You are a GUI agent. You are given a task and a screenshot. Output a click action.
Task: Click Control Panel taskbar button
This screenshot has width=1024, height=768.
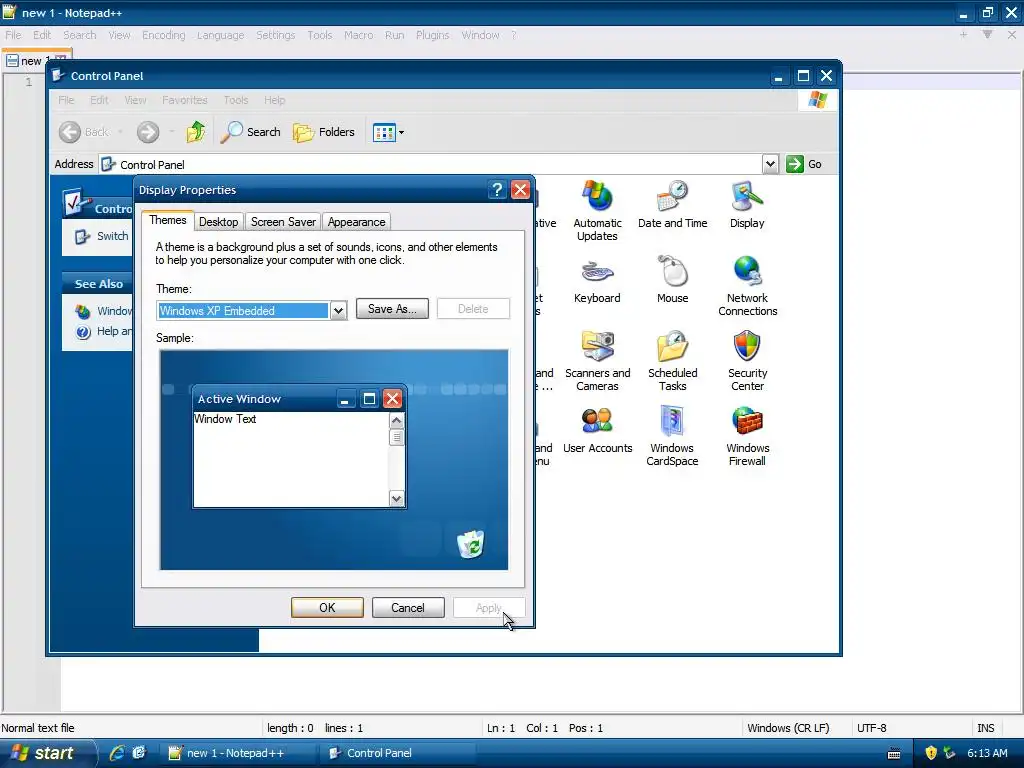click(x=400, y=753)
